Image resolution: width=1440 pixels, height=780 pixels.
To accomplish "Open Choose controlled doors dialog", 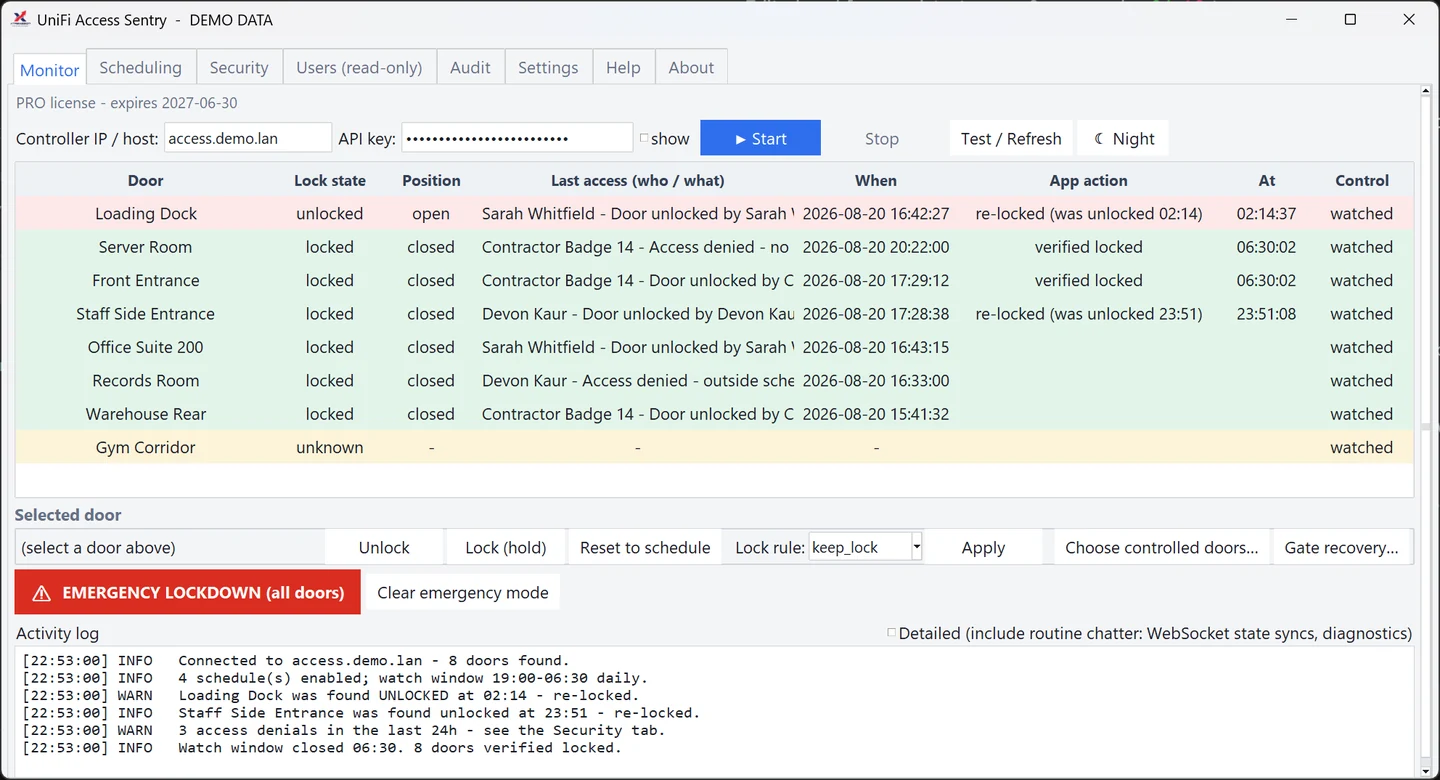I will click(x=1162, y=547).
